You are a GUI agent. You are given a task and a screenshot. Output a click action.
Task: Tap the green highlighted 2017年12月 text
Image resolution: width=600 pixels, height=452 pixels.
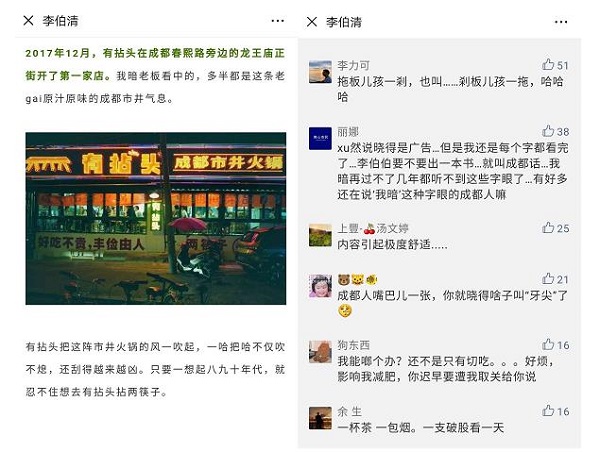57,53
